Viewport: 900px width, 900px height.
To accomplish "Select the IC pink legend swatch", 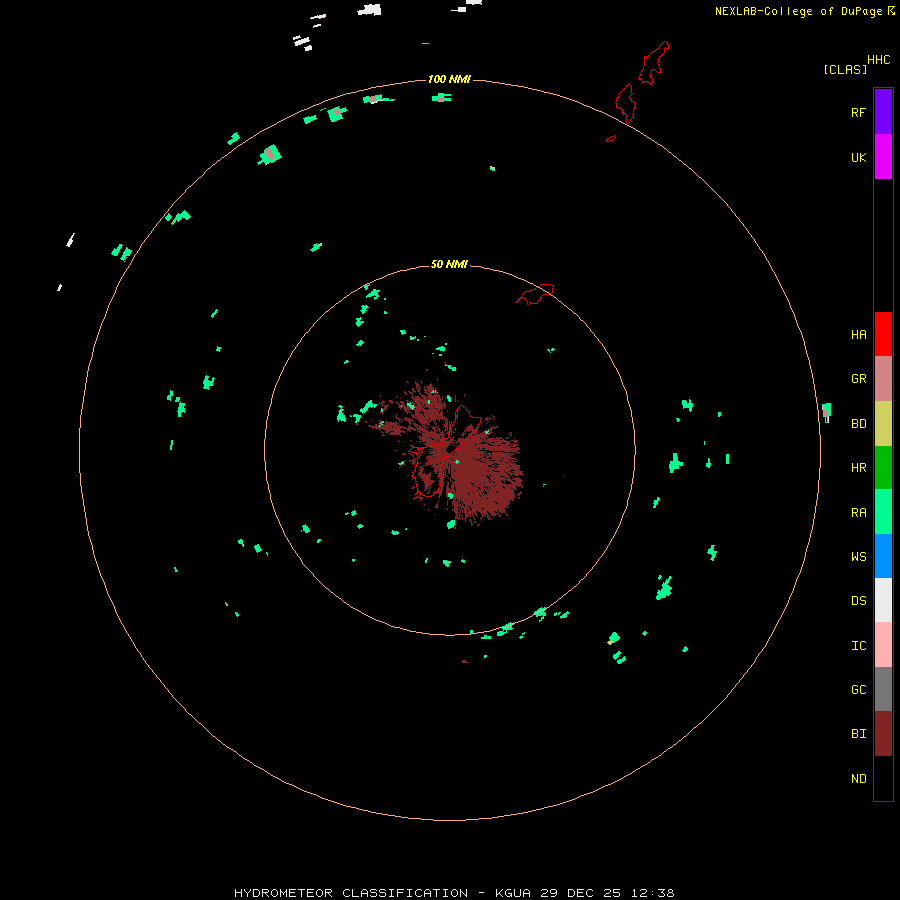I will click(x=883, y=645).
